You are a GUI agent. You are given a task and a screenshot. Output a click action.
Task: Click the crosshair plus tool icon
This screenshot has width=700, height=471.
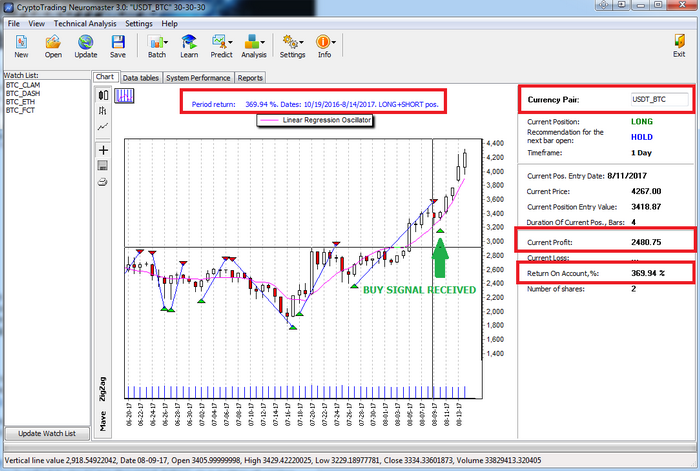click(103, 150)
